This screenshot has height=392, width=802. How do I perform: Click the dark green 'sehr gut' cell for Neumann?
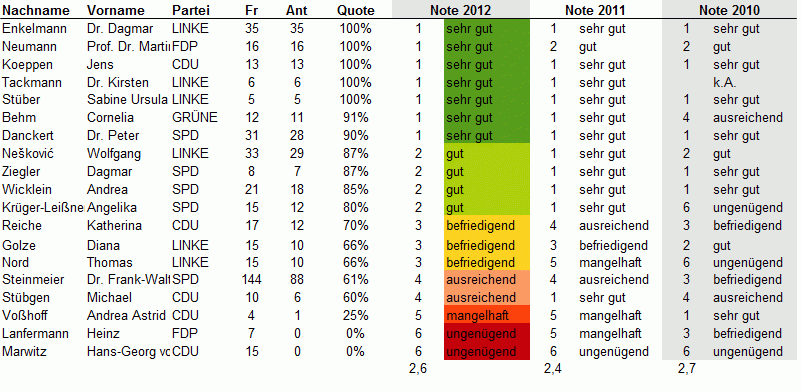pyautogui.click(x=486, y=47)
